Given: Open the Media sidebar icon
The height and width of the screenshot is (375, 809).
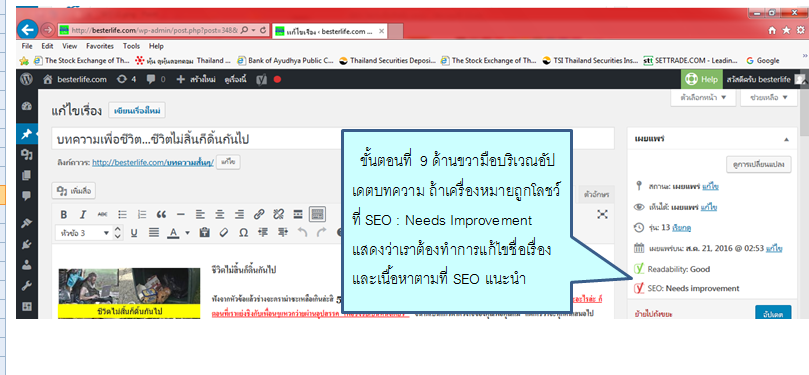Looking at the screenshot, I should click(x=27, y=154).
